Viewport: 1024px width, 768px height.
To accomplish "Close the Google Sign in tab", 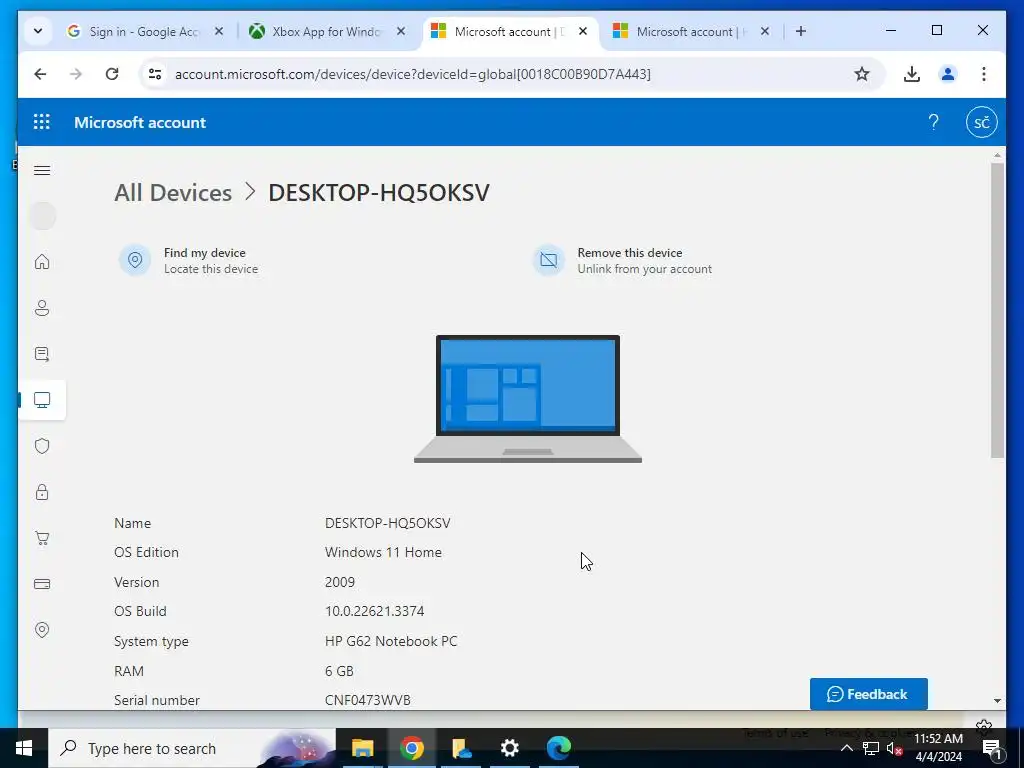I will click(x=219, y=31).
